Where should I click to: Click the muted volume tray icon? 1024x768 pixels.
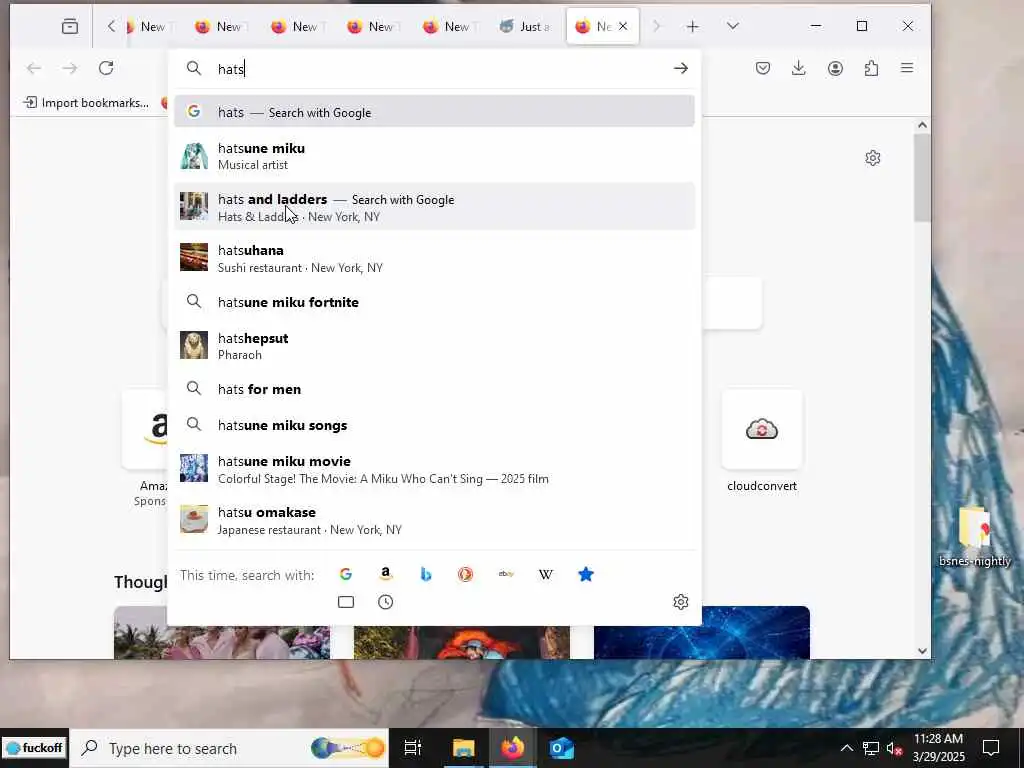[x=894, y=748]
